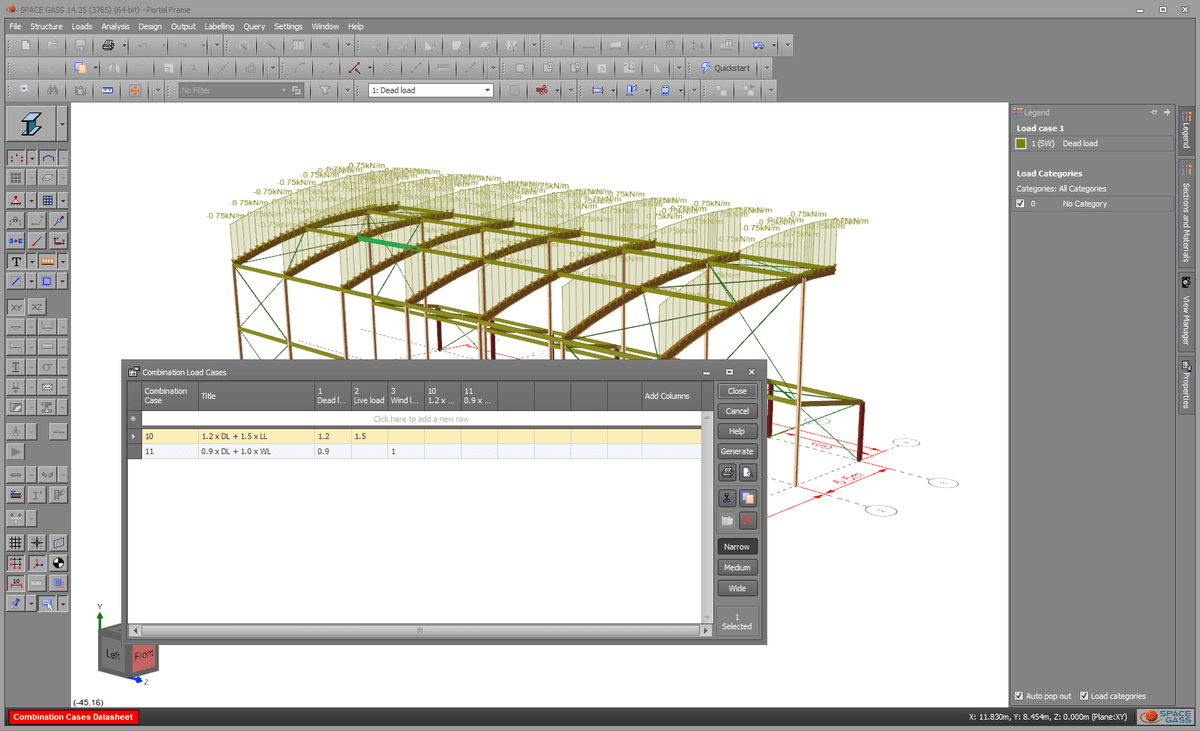The height and width of the screenshot is (731, 1200).
Task: Click the Generate button
Action: 737,451
